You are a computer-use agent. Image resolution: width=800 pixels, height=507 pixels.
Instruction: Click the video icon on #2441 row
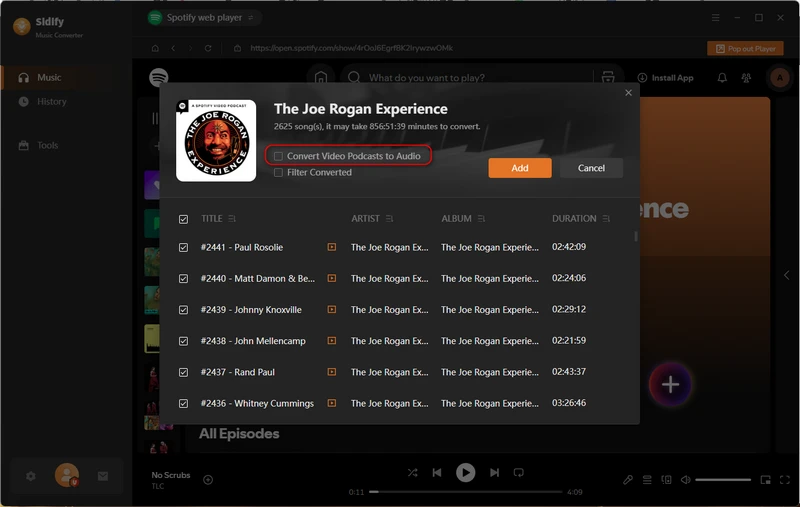click(x=332, y=247)
